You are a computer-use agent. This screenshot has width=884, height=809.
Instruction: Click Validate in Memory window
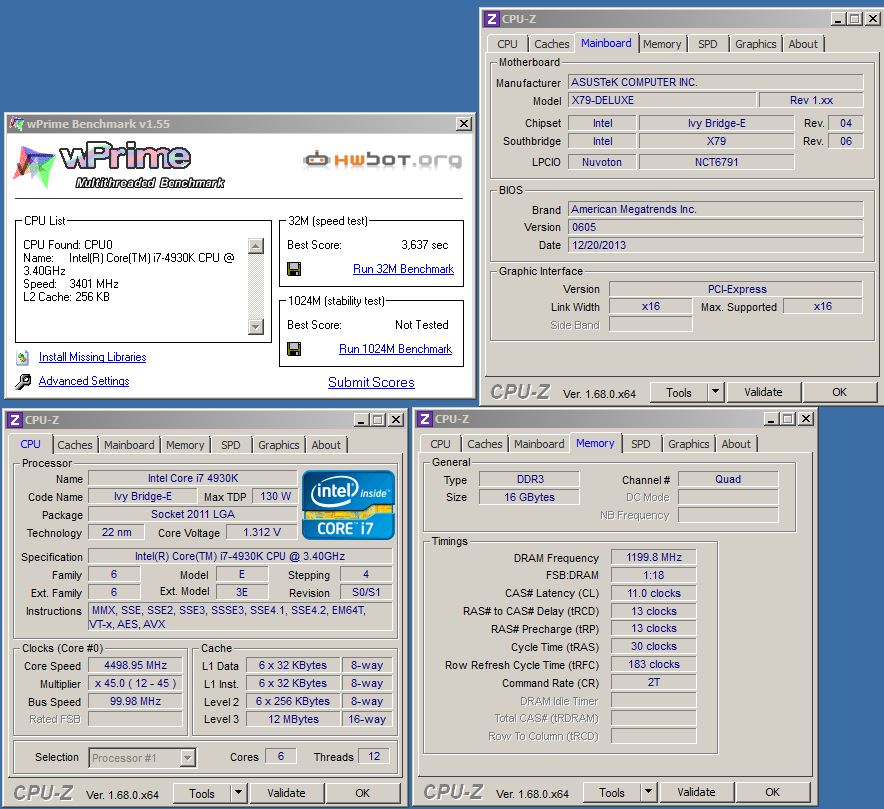(696, 792)
